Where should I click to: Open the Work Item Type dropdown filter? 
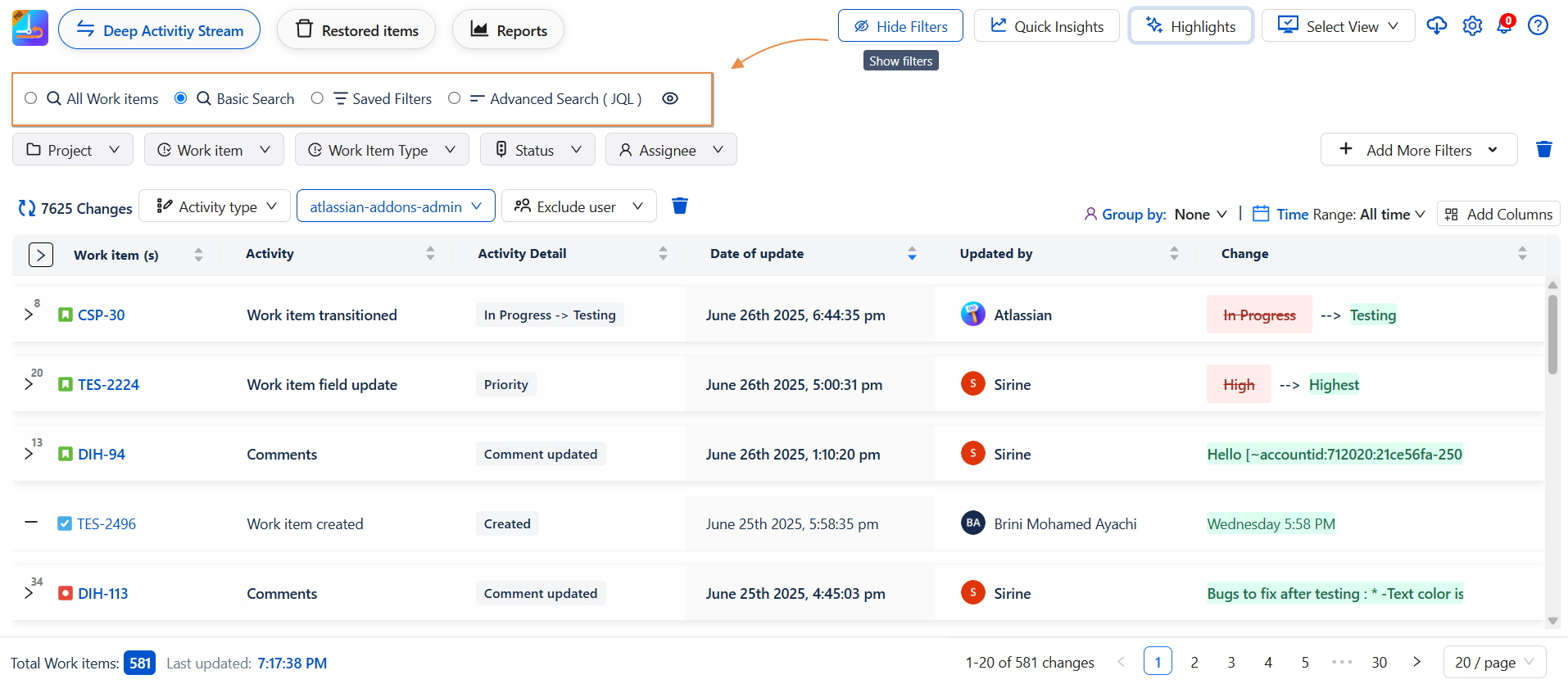381,150
